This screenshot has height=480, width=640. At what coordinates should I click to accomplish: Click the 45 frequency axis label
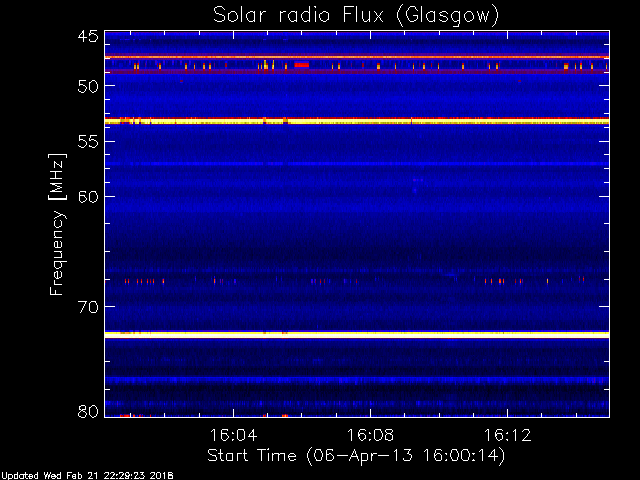point(88,36)
